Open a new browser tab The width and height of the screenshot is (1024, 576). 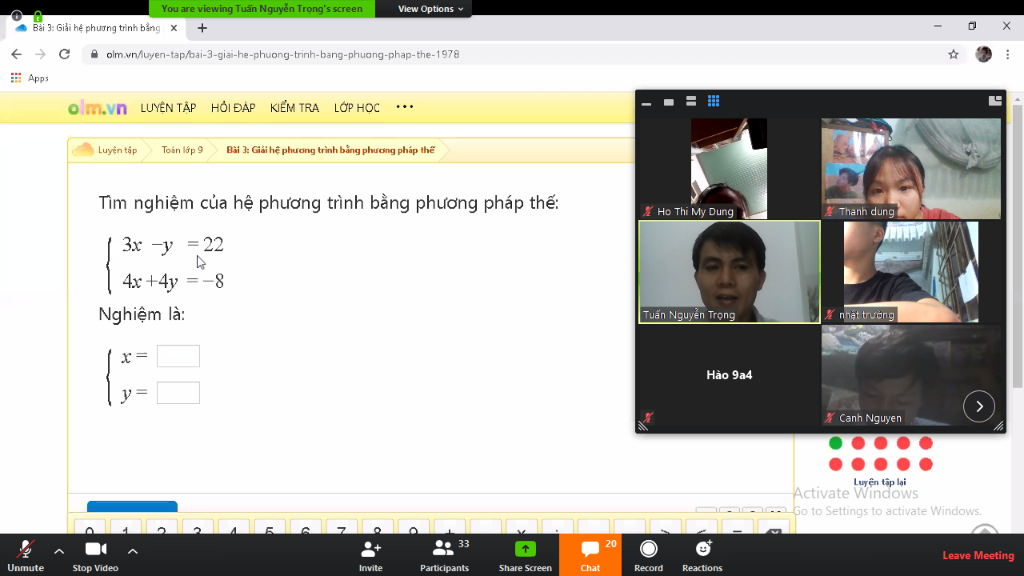[202, 28]
